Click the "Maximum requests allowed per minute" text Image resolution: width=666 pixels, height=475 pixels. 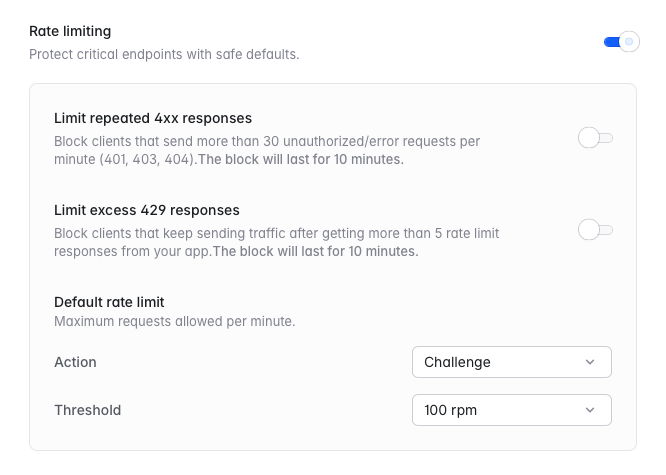[x=174, y=321]
